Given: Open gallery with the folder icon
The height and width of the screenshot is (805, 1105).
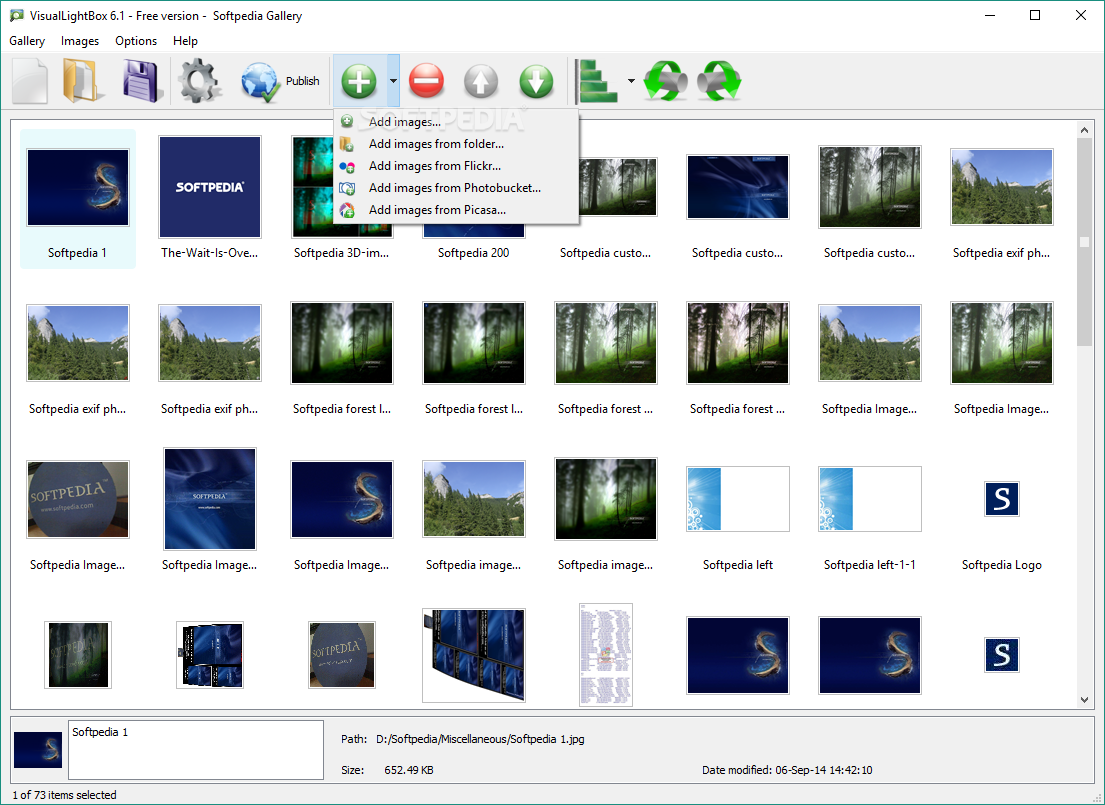Looking at the screenshot, I should [83, 81].
